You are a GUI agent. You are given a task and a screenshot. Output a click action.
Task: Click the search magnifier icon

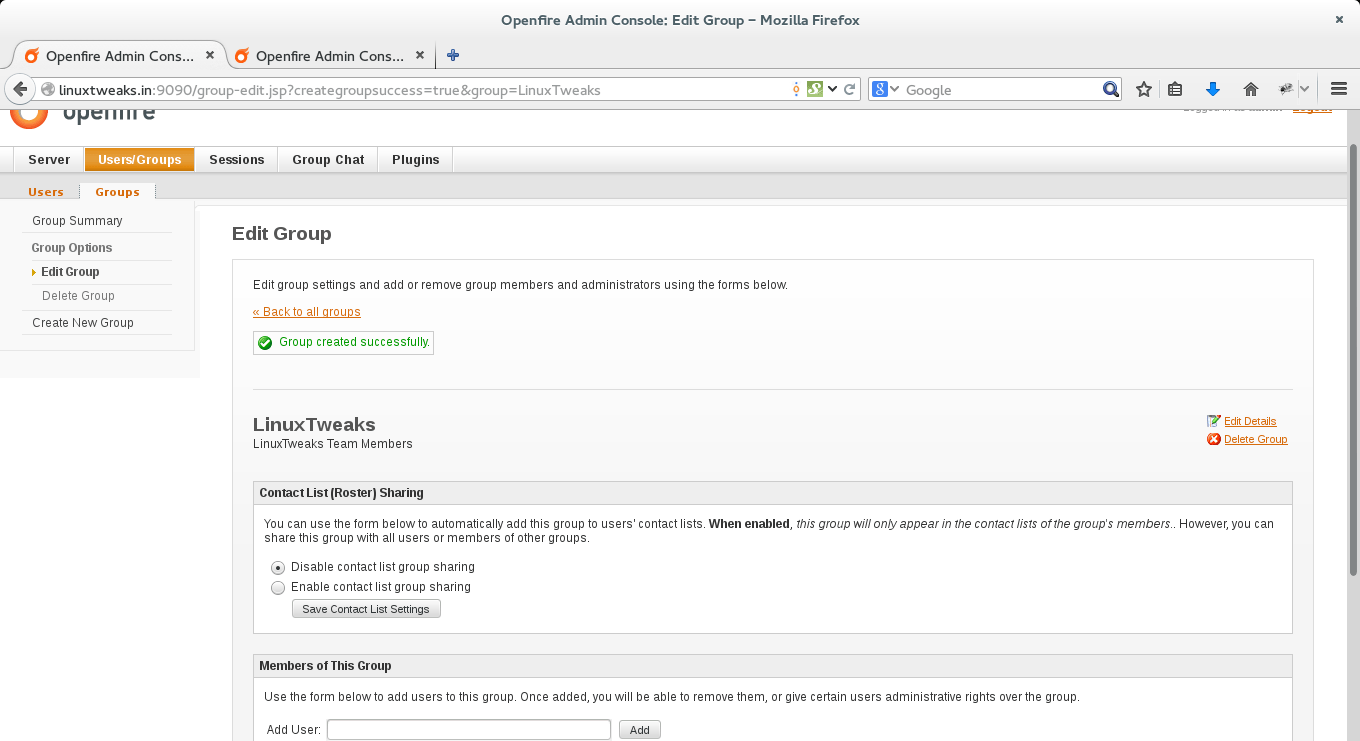[1110, 90]
